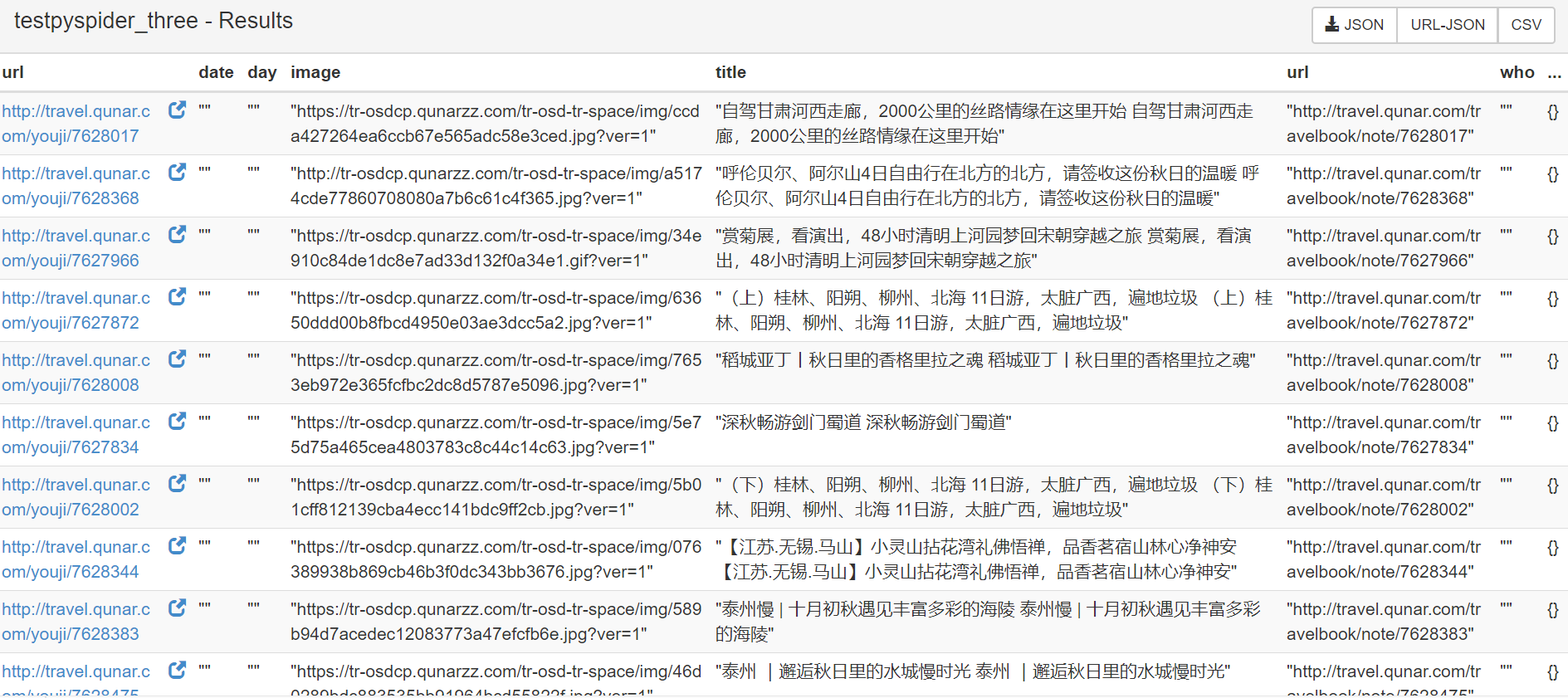Select image URL ending a427264ea6ccb67e565adc58e3ced.jpg

pyautogui.click(x=496, y=124)
